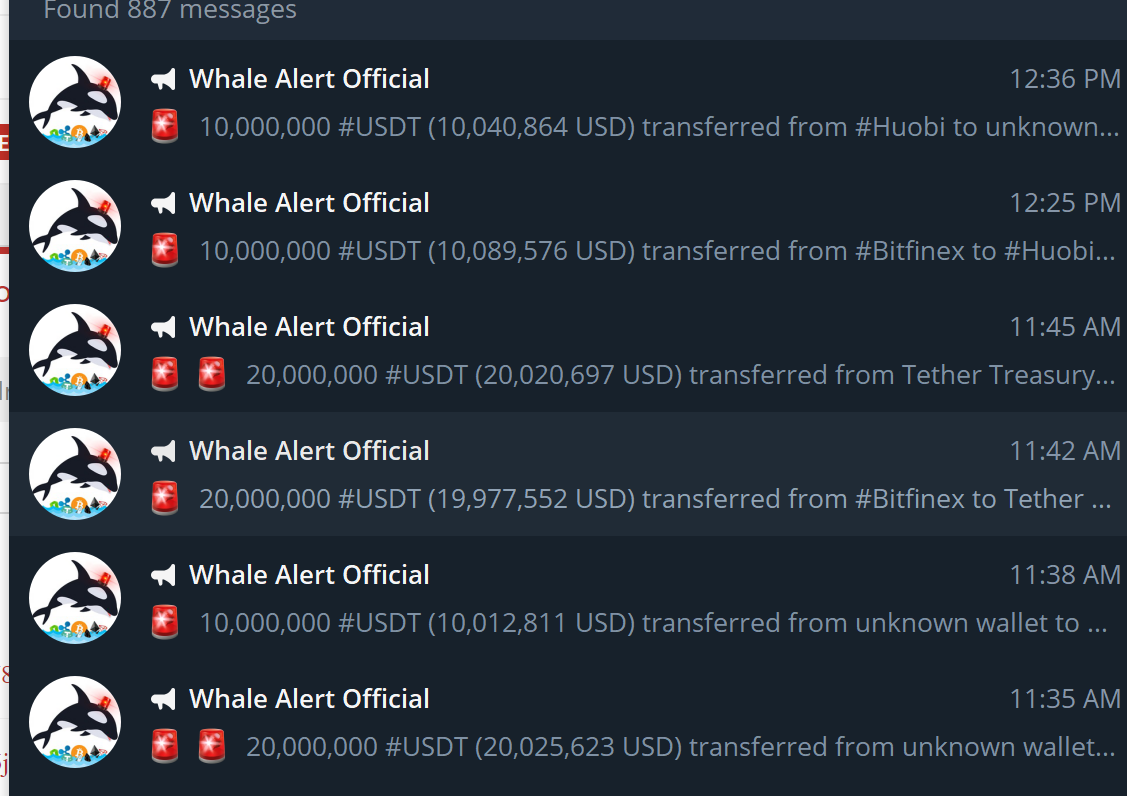Click the 12:36 PM timestamp
This screenshot has width=1127, height=796.
[1064, 79]
